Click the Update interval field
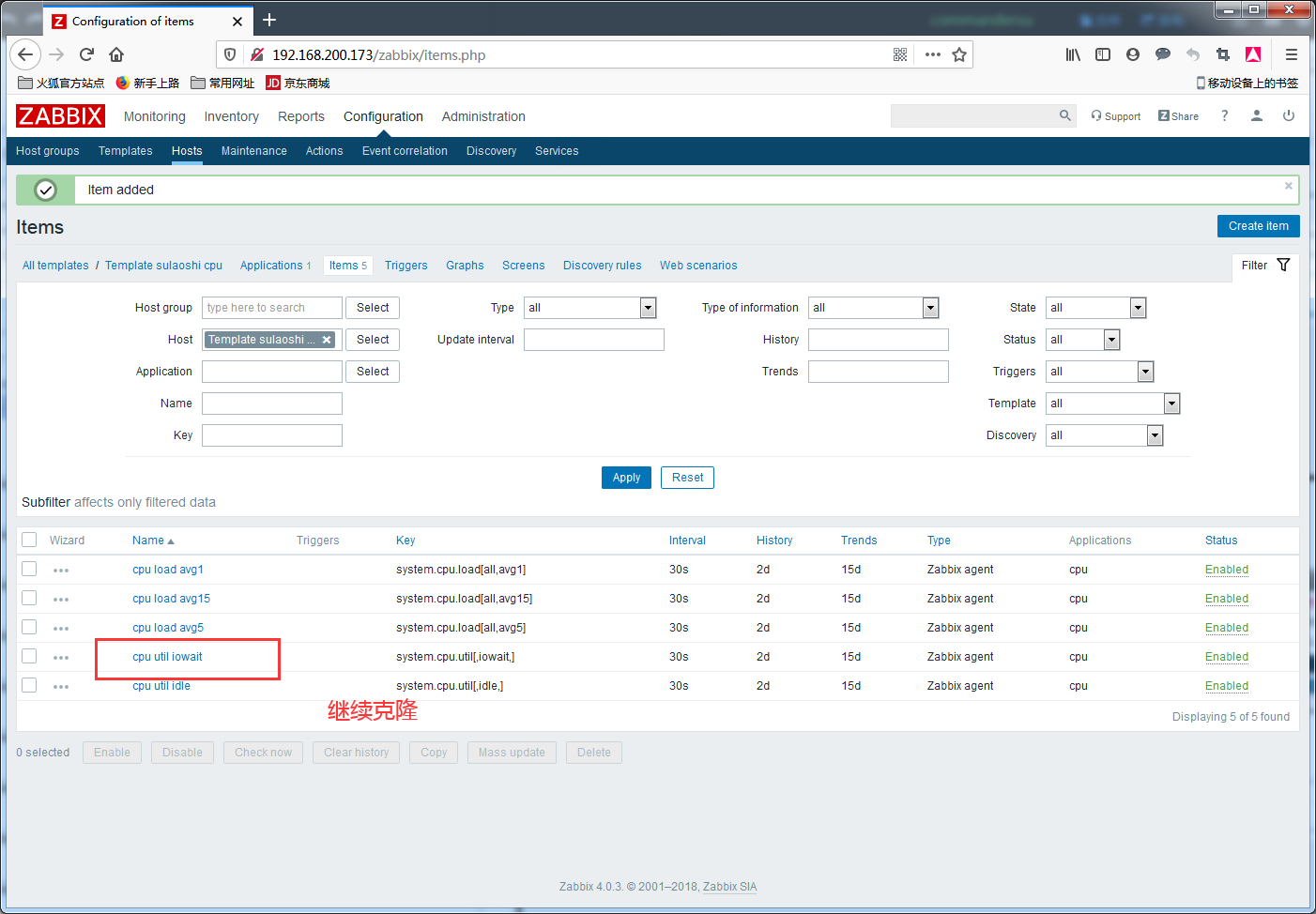 tap(594, 340)
